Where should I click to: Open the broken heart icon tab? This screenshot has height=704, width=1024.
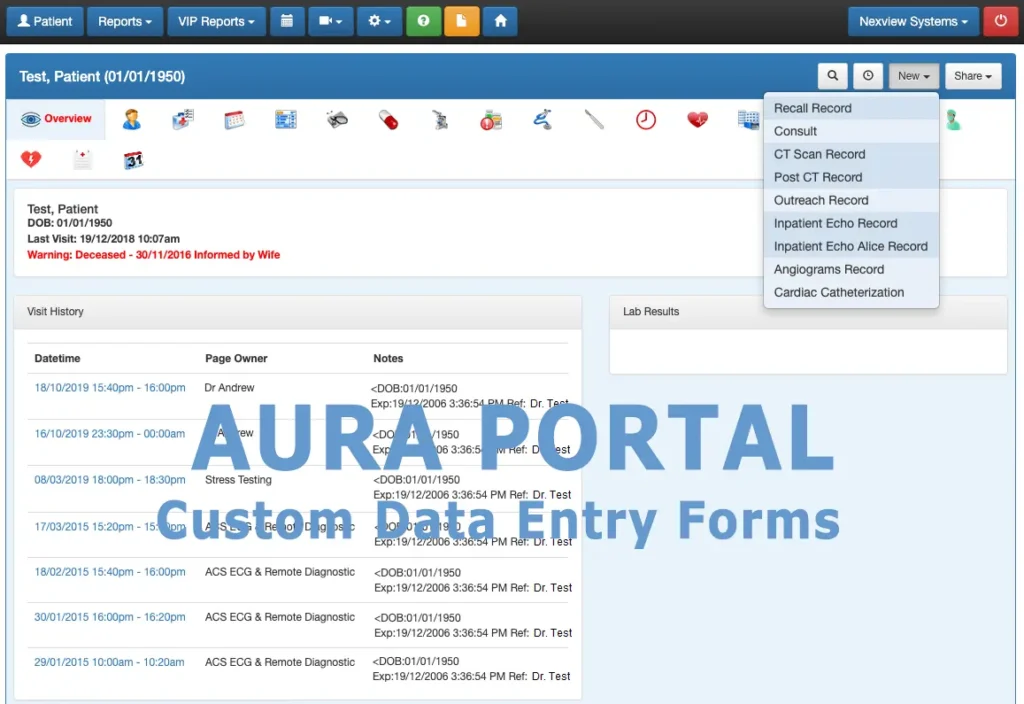(31, 159)
